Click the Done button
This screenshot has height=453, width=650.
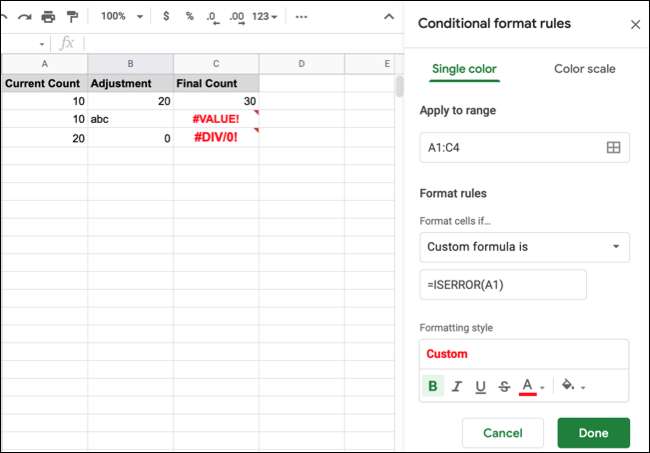coord(593,433)
